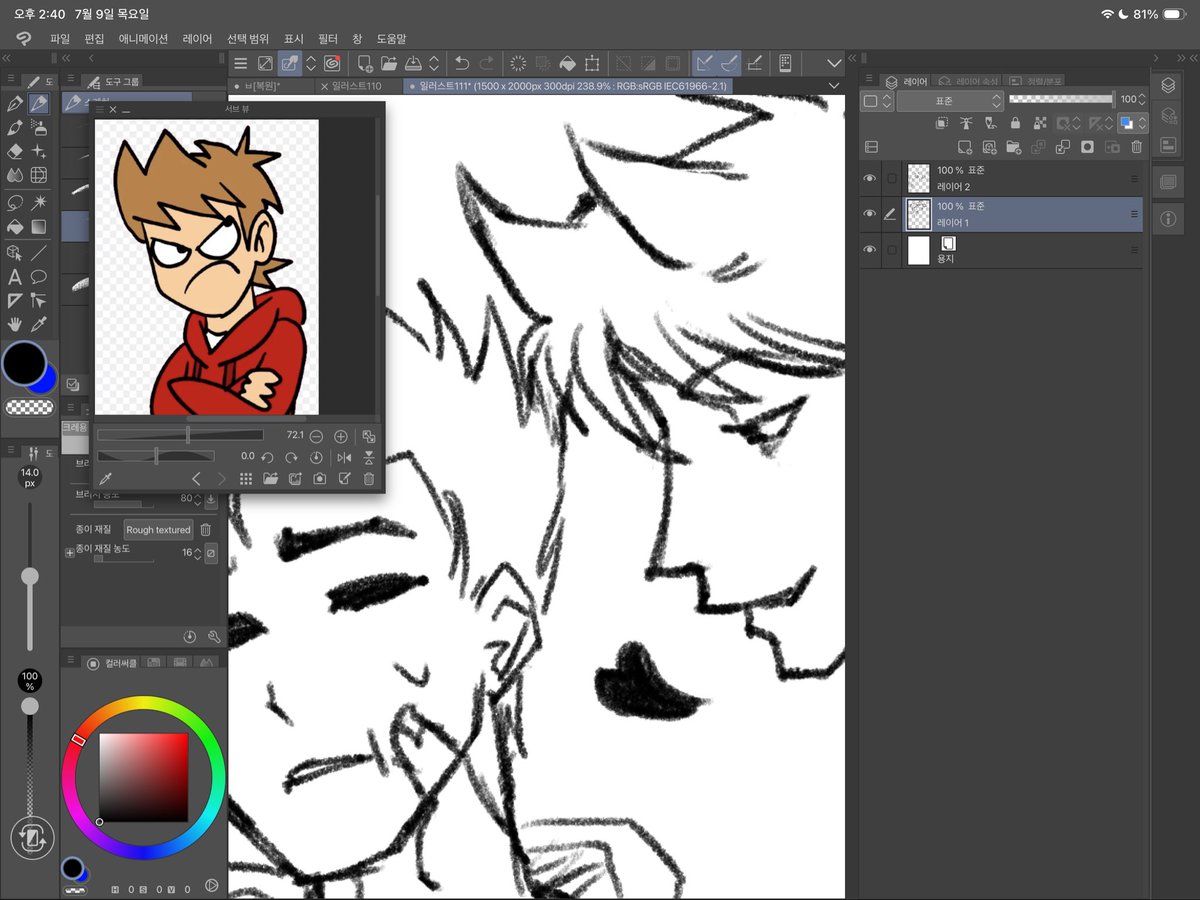Click the camera icon in the Sub View panel
Screen dimensions: 1200x900
pyautogui.click(x=320, y=479)
